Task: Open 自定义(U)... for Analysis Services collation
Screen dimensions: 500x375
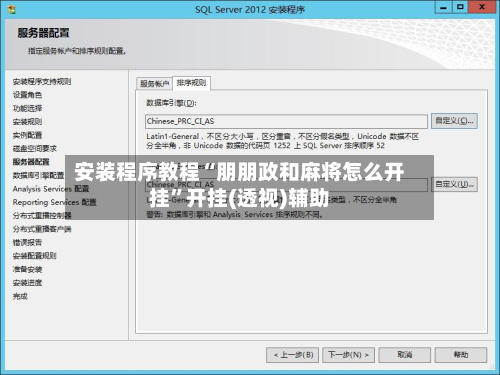Action: [454, 184]
